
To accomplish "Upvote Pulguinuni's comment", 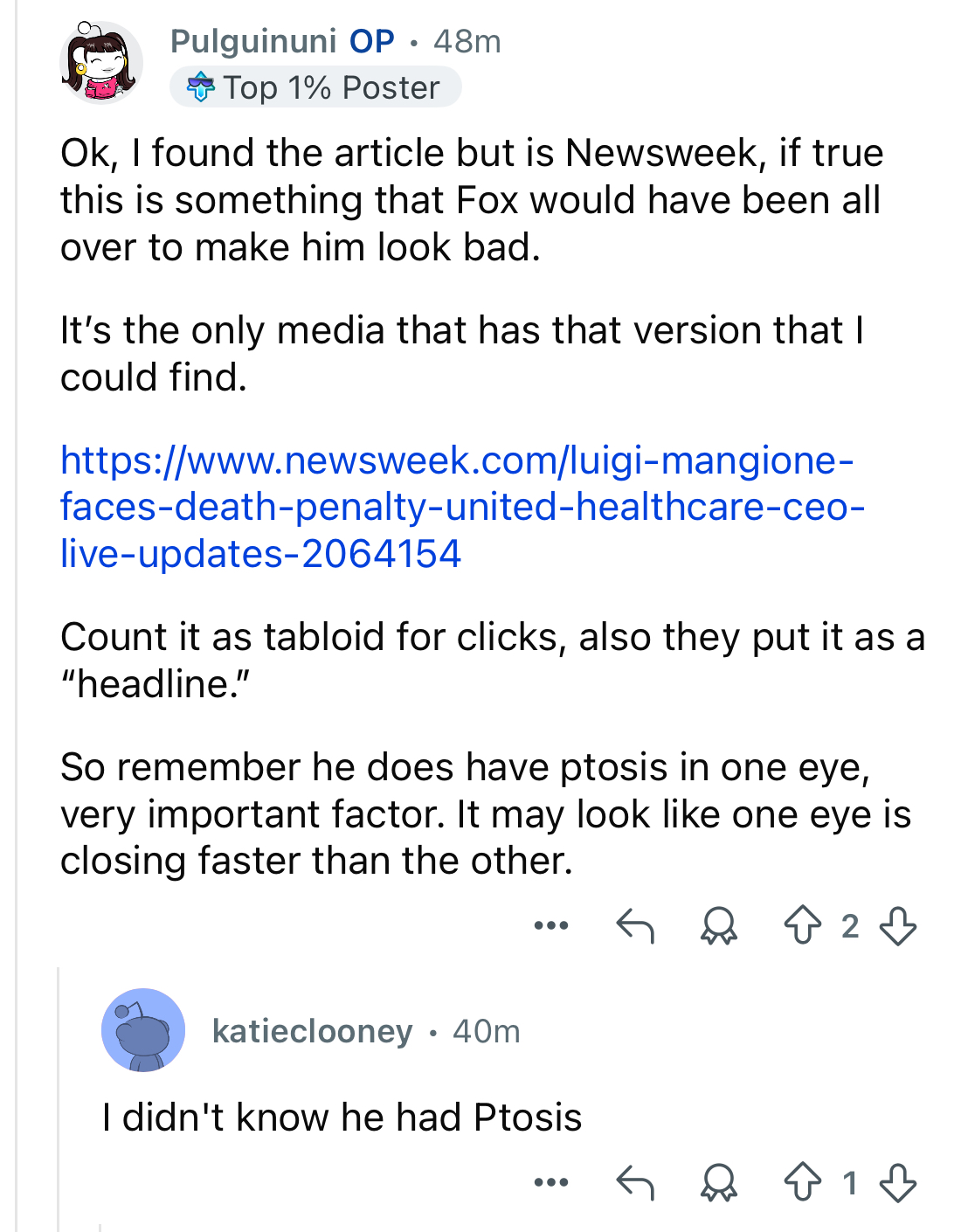I will tap(803, 925).
